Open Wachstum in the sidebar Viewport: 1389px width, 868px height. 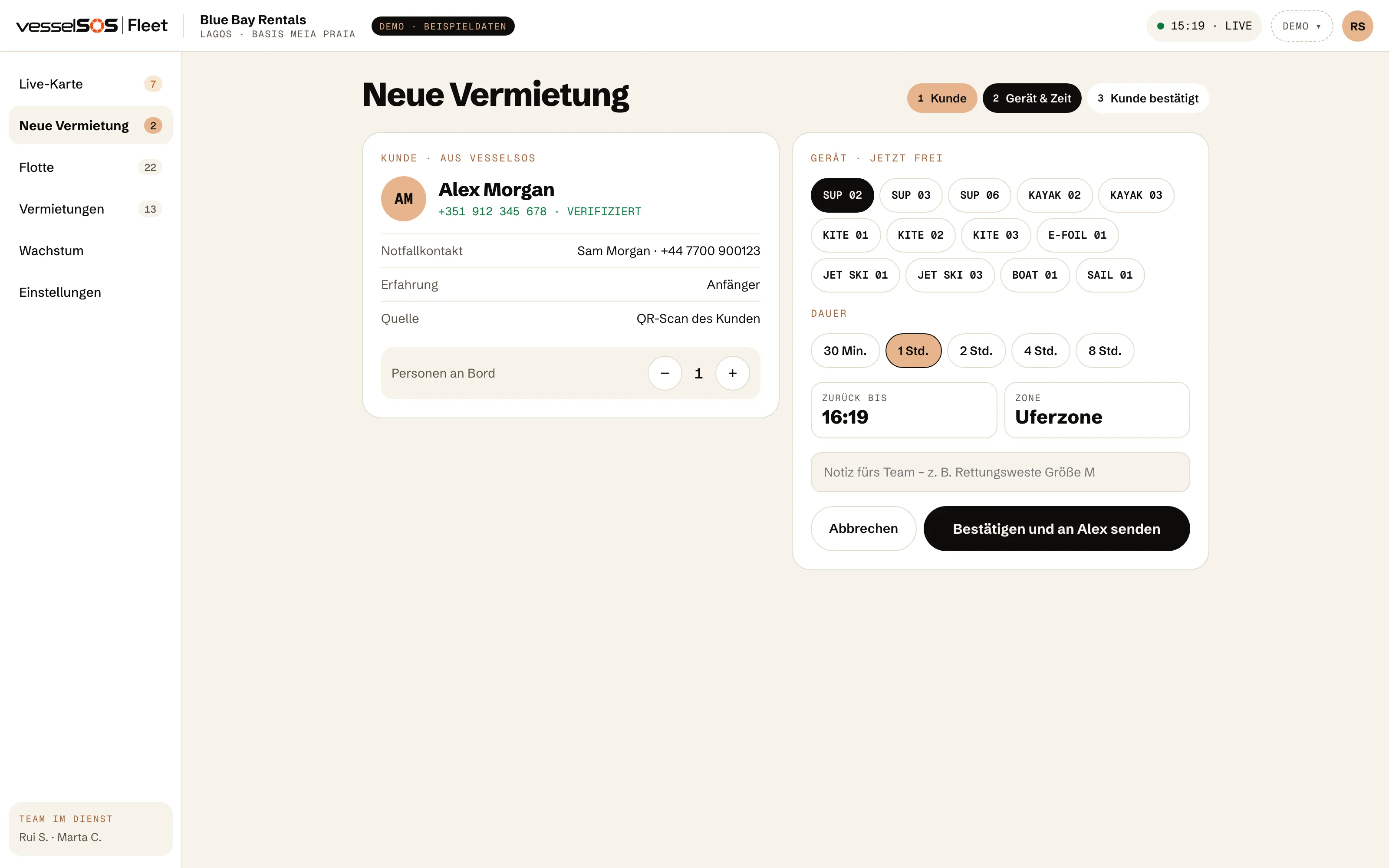point(91,250)
